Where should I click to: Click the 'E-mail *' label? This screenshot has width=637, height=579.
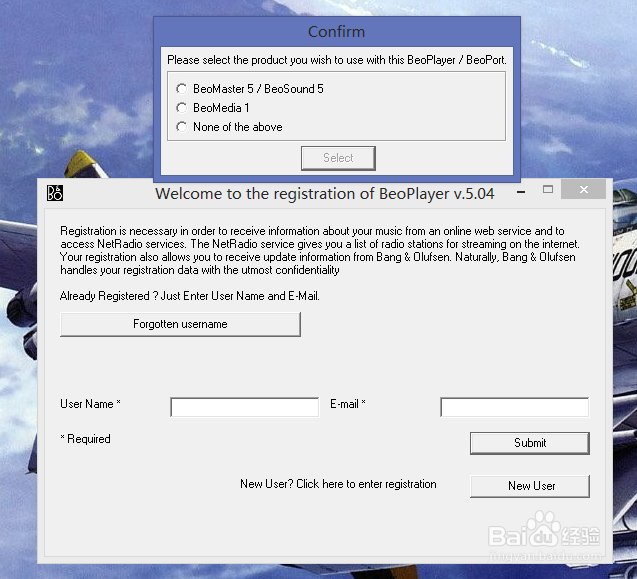click(348, 404)
